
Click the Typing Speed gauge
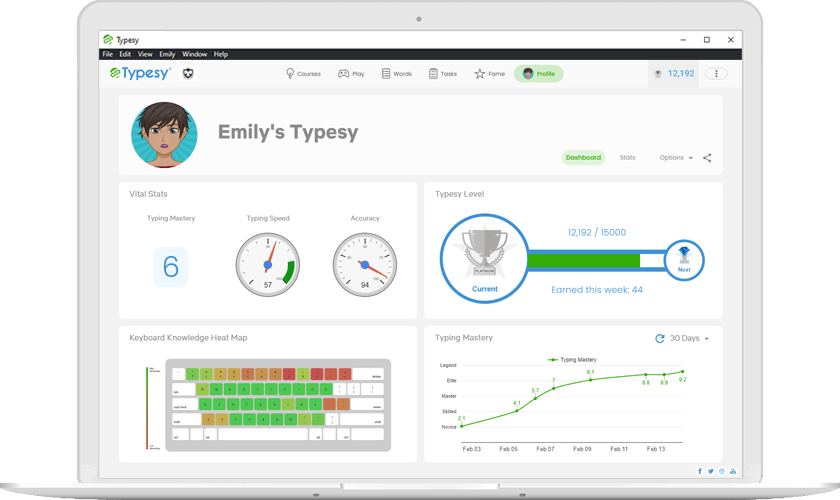(x=268, y=265)
